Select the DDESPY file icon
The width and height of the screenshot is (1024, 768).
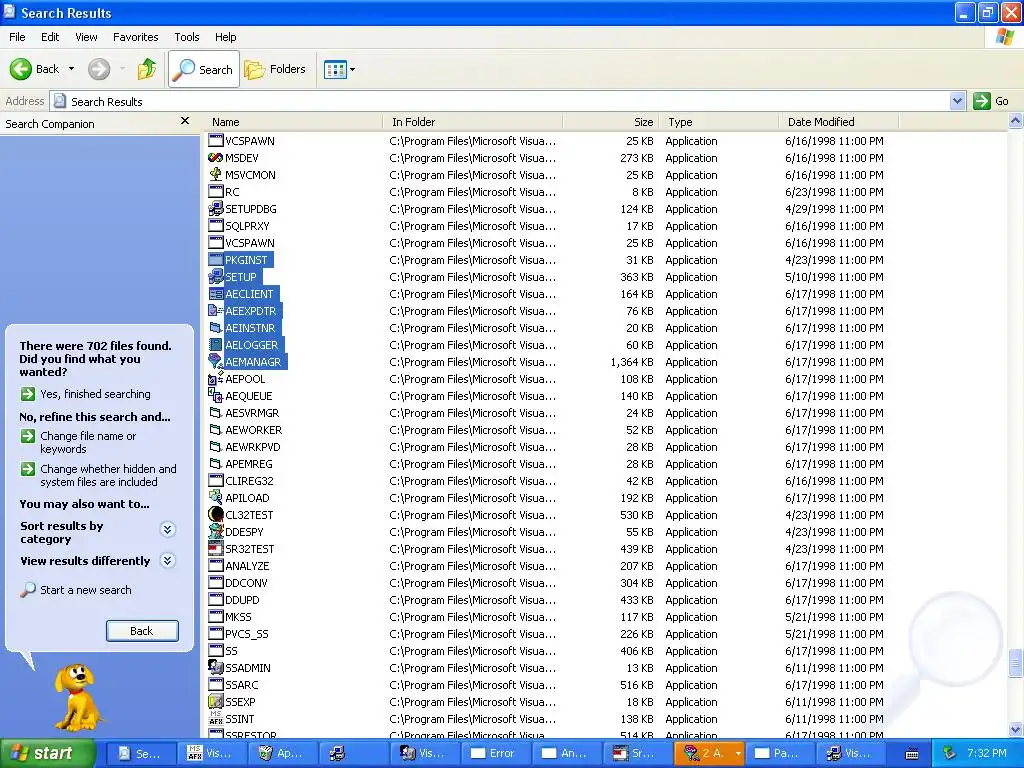coord(216,532)
